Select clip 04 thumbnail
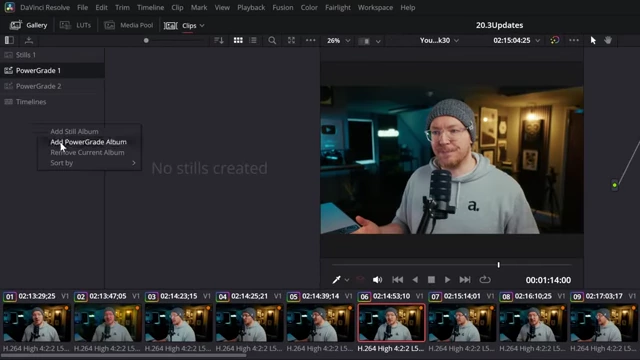640x360 pixels. (x=249, y=322)
